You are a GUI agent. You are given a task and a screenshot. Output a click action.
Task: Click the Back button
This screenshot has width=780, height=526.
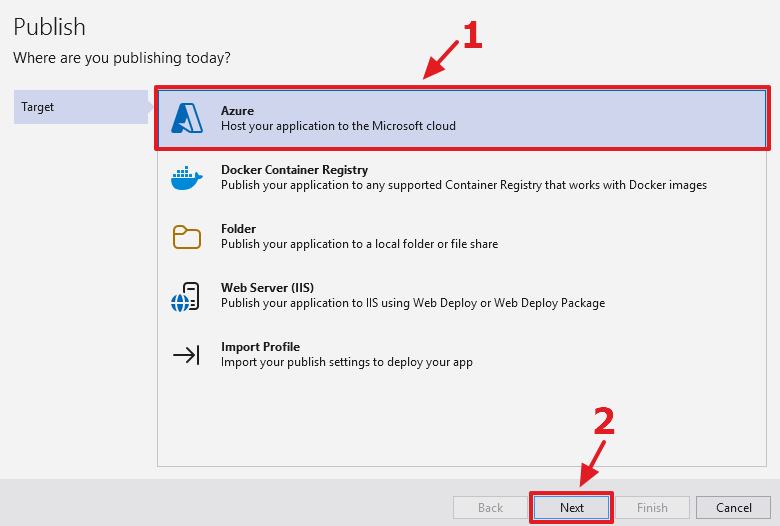point(490,507)
